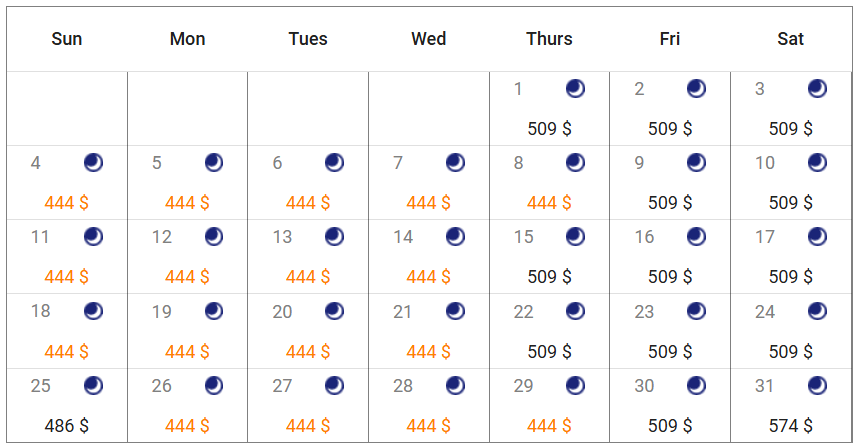The height and width of the screenshot is (448, 862).
Task: Select the 574 $ price on the 31st
Action: coord(791,425)
